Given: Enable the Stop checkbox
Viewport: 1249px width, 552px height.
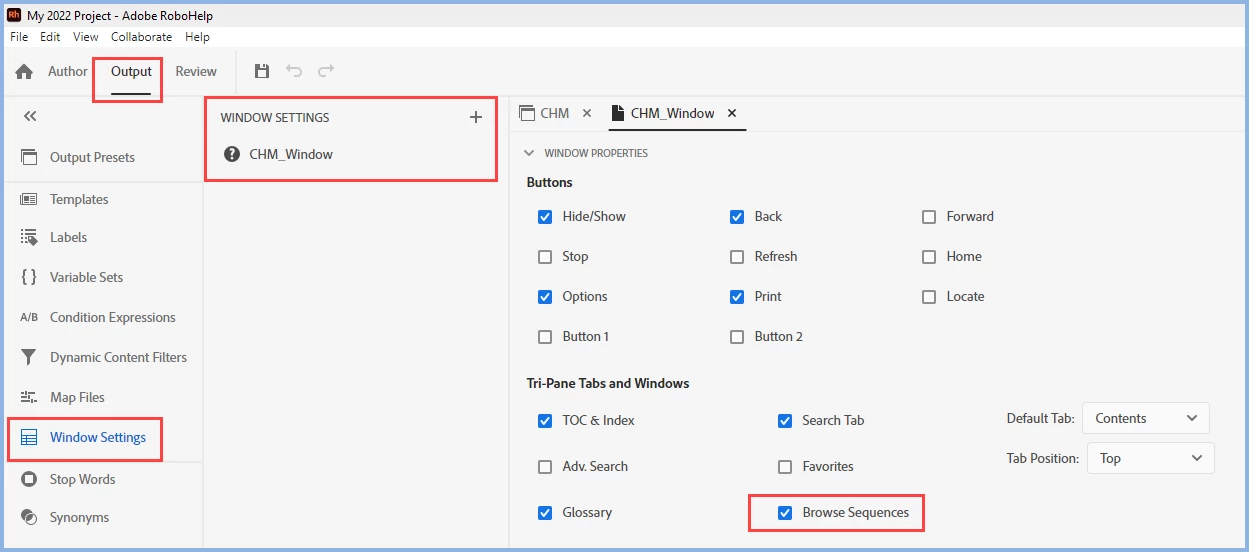Looking at the screenshot, I should 545,256.
